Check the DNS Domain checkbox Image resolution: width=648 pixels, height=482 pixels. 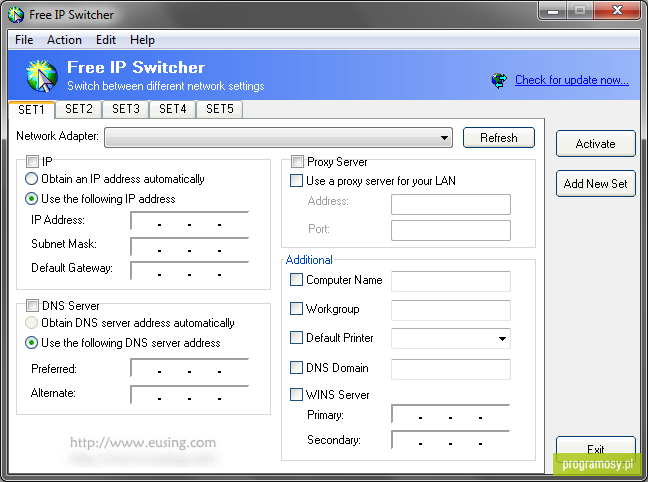(296, 367)
